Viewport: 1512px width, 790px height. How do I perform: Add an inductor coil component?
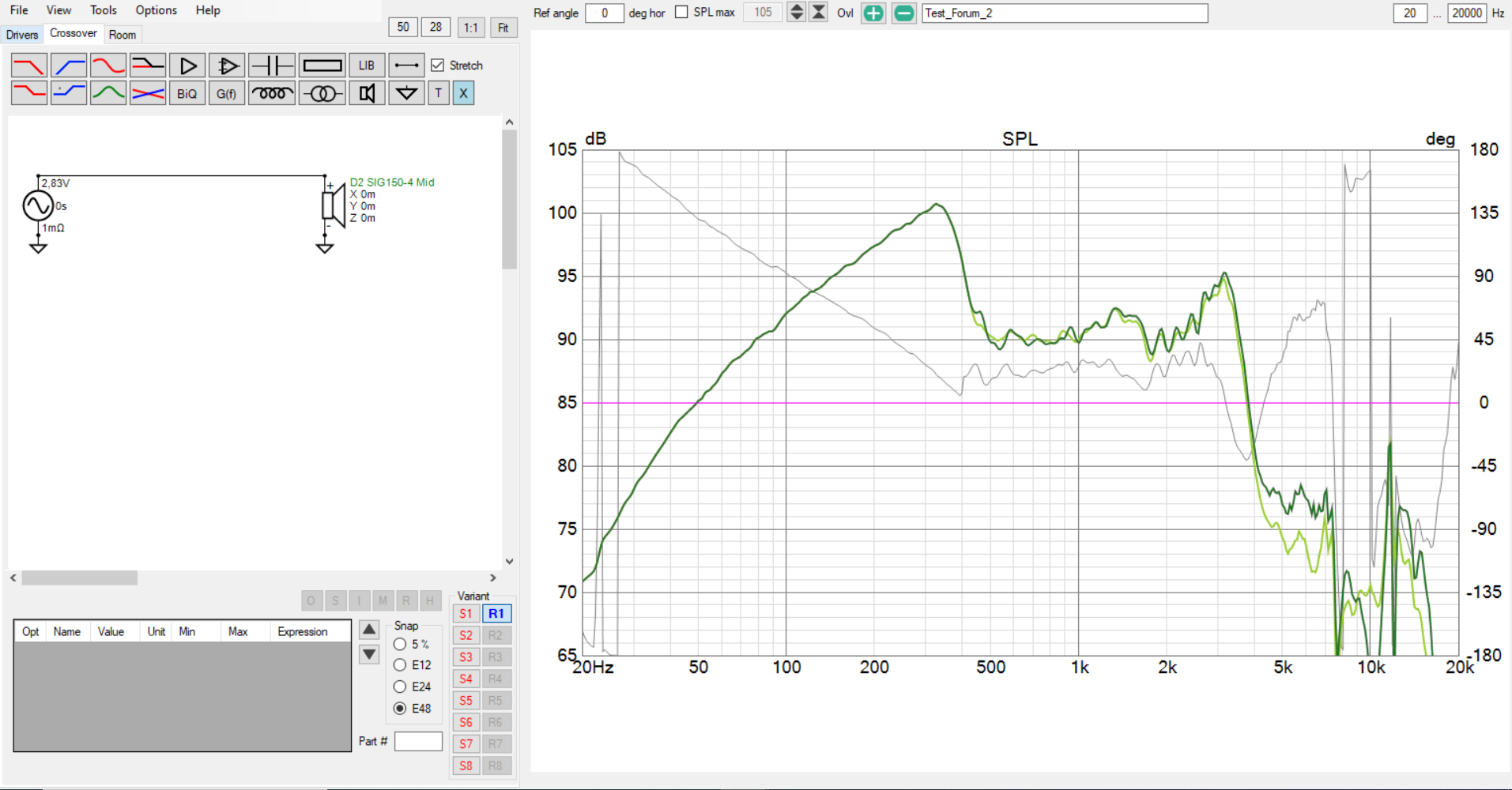tap(272, 93)
